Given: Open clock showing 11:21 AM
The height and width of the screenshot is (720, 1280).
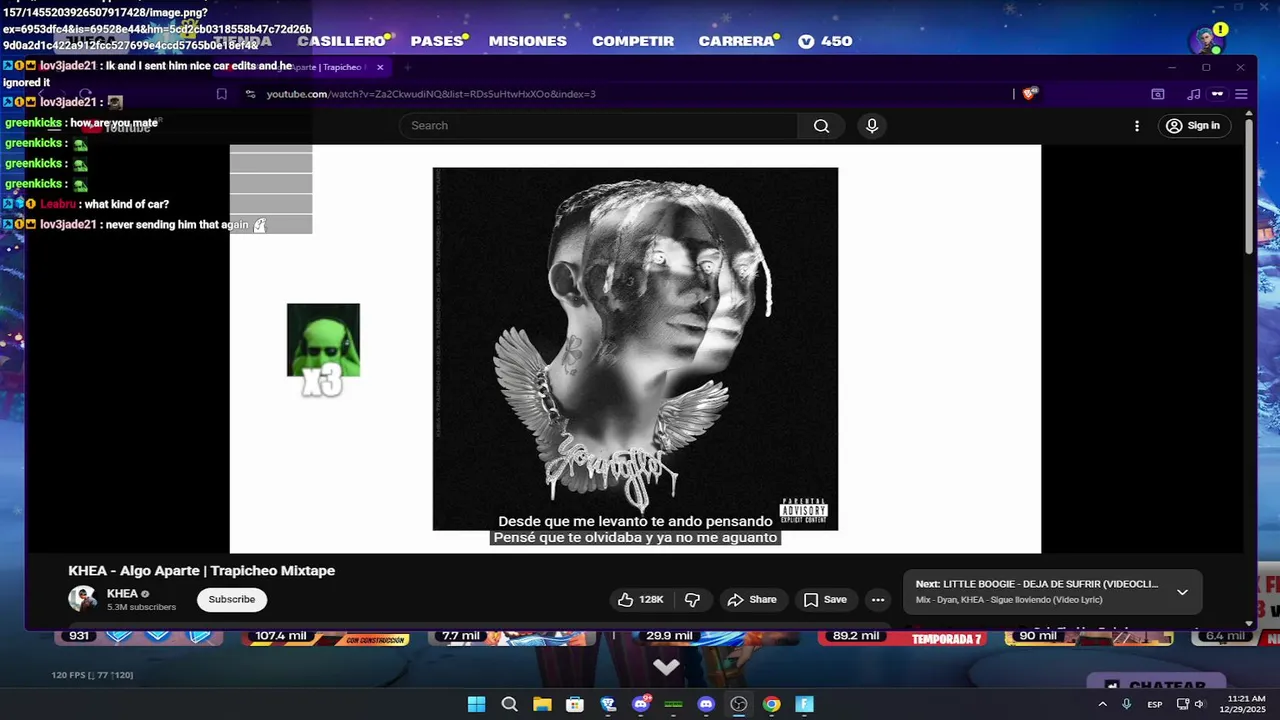Looking at the screenshot, I should point(1245,704).
